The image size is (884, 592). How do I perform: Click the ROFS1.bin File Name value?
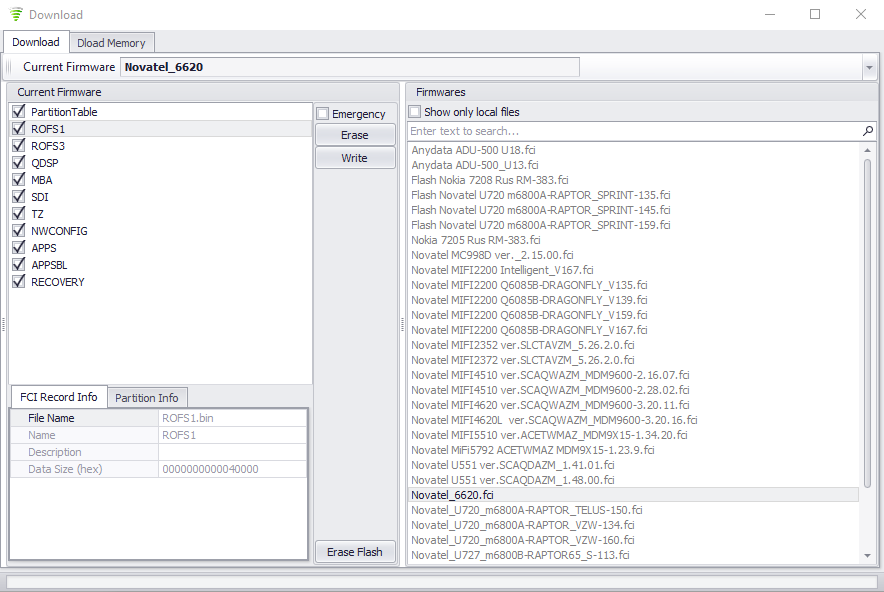tap(233, 418)
